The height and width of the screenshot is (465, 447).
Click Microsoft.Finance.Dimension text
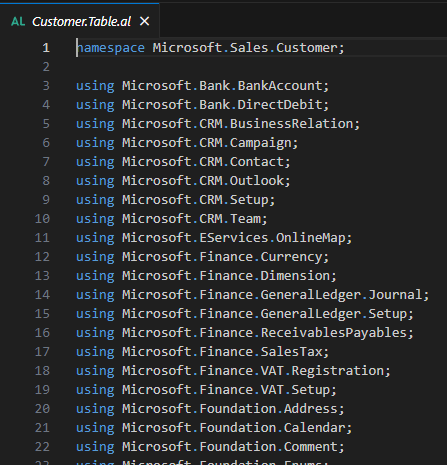(226, 276)
